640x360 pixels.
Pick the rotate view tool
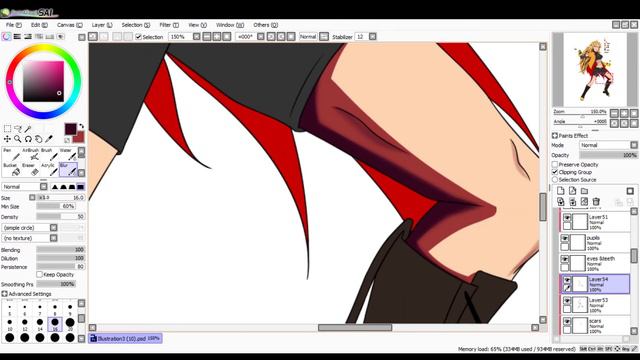(x=28, y=139)
